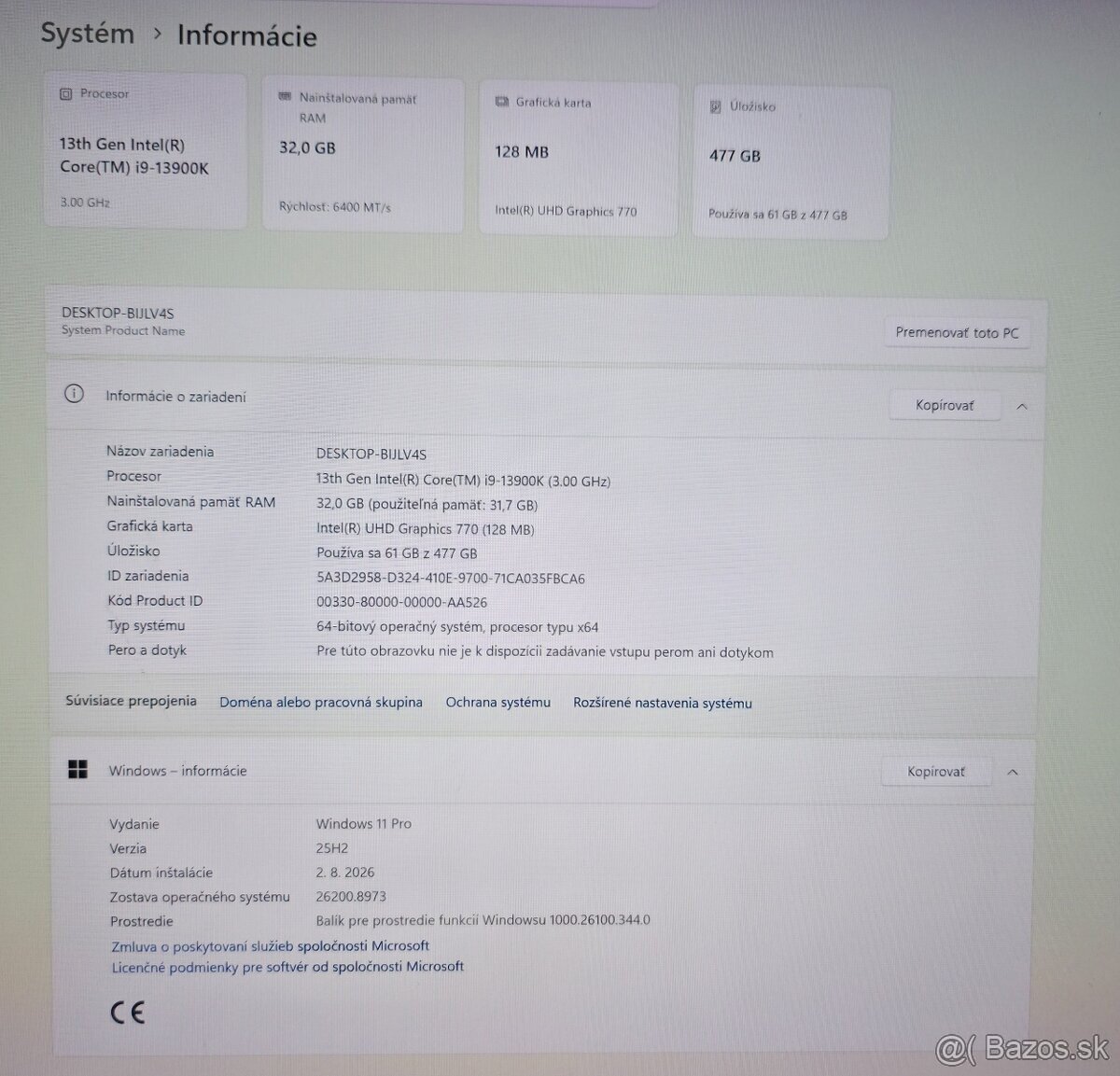Select the Názov zariadenia value DESKTOP-BIJLV4S
This screenshot has width=1120, height=1076.
pos(371,454)
